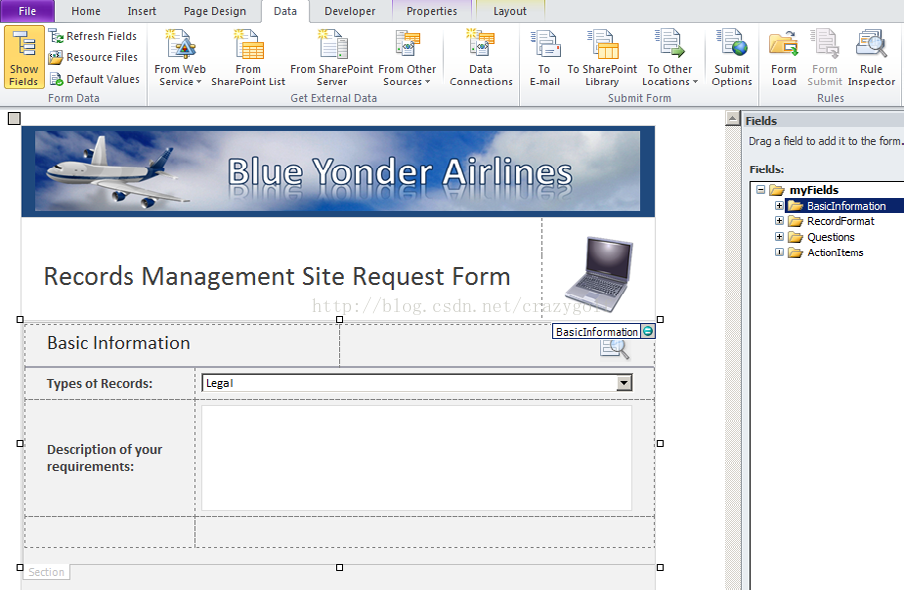904x590 pixels.
Task: Select the Blue Yonder Airlines banner image
Action: (337, 171)
